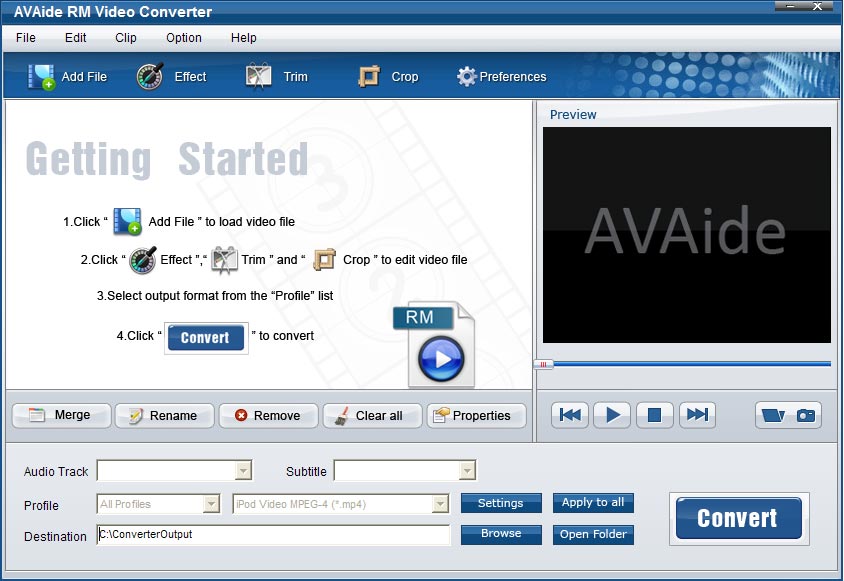Play the video in the preview panel
Image resolution: width=844 pixels, height=581 pixels.
(x=611, y=415)
